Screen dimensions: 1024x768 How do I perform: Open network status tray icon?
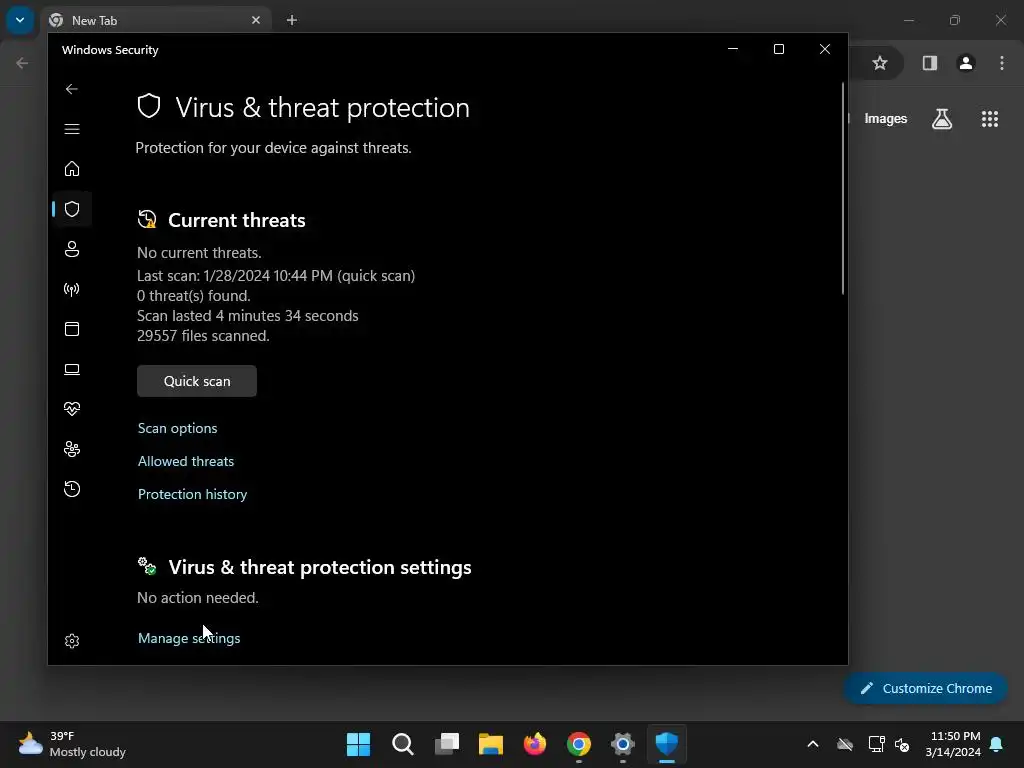click(x=876, y=744)
